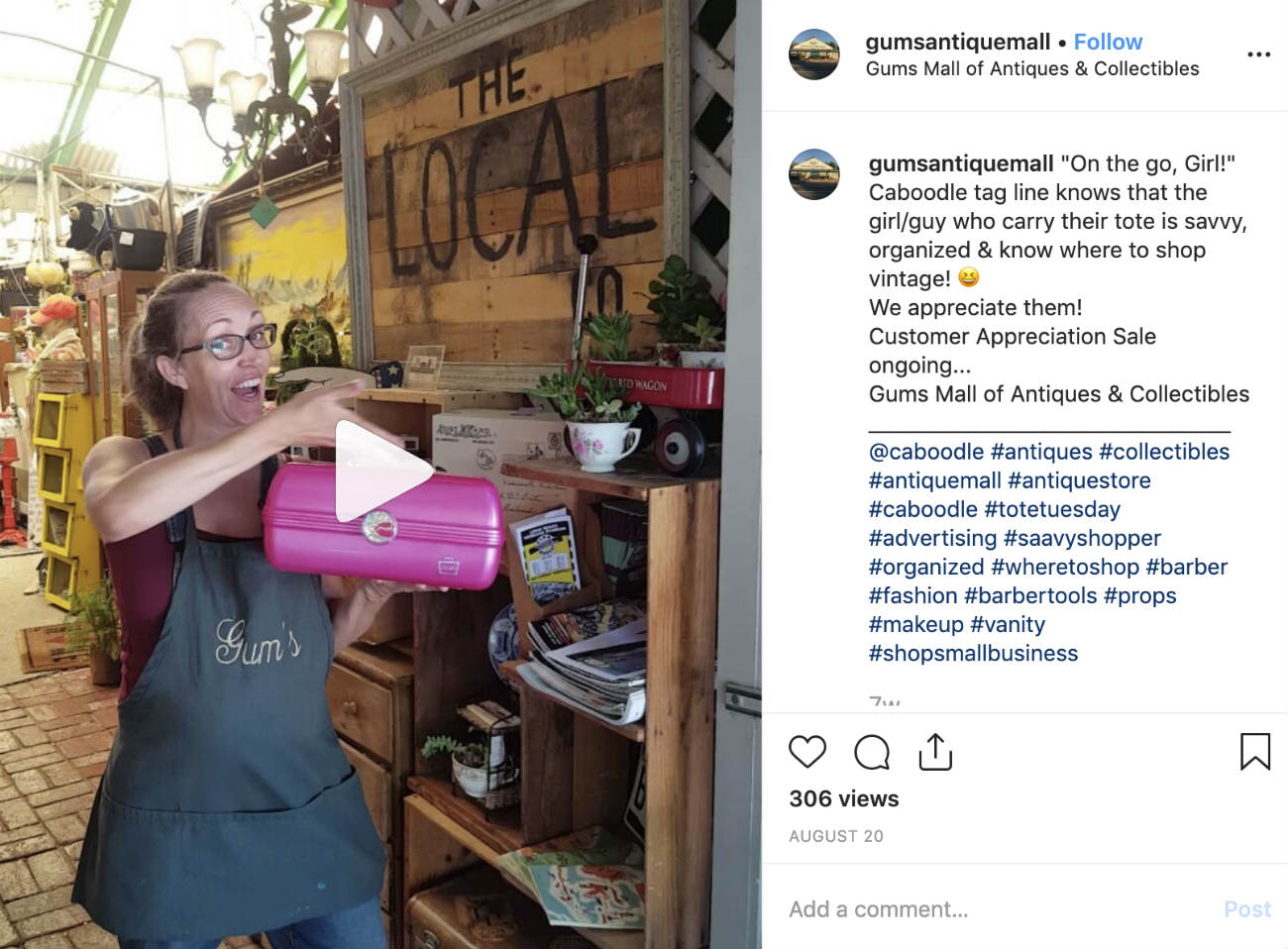Like the post with the heart icon
1288x949 pixels.
[x=807, y=752]
